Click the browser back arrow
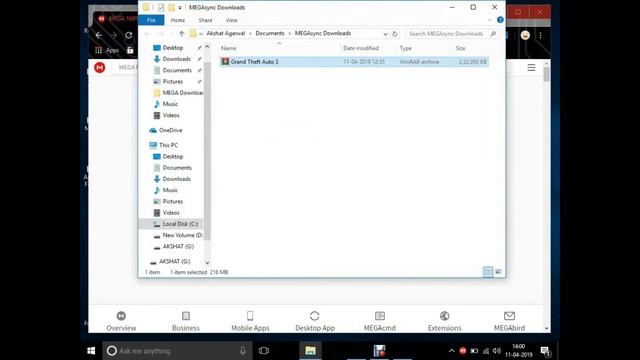Viewport: 640px width, 360px height. 99,36
